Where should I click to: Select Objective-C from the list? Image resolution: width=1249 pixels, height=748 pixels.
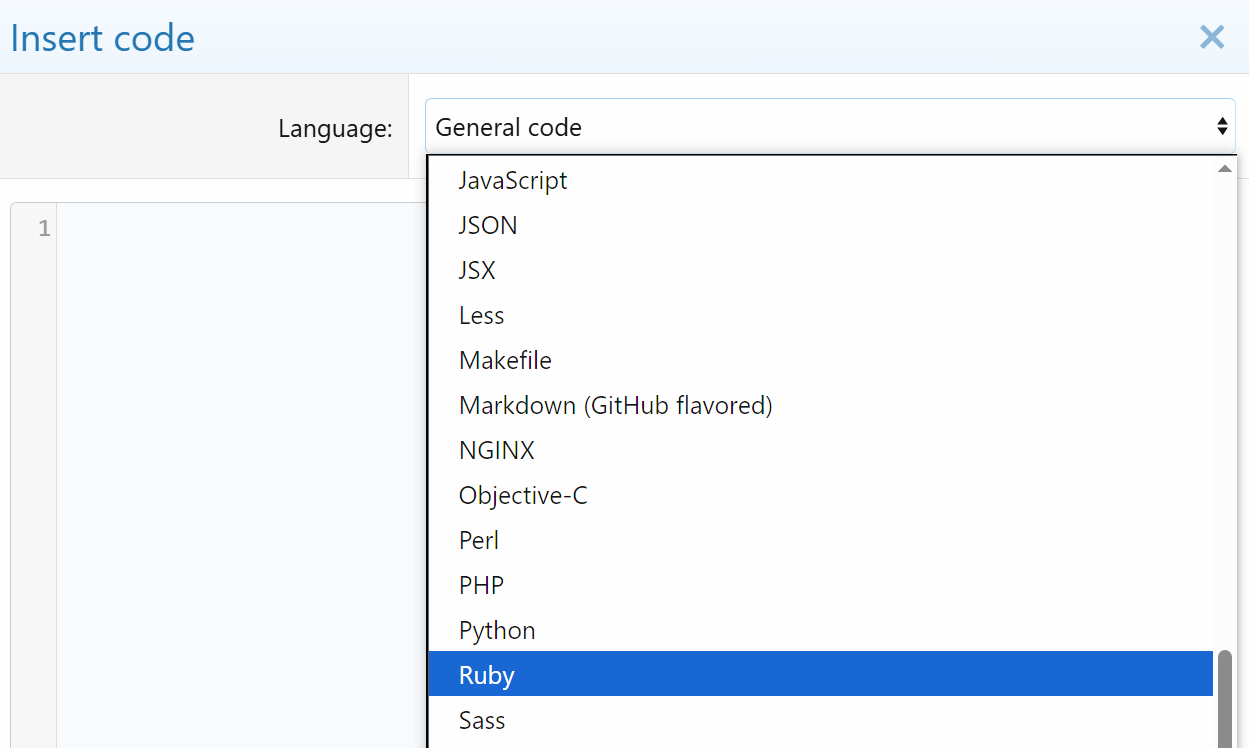coord(820,496)
